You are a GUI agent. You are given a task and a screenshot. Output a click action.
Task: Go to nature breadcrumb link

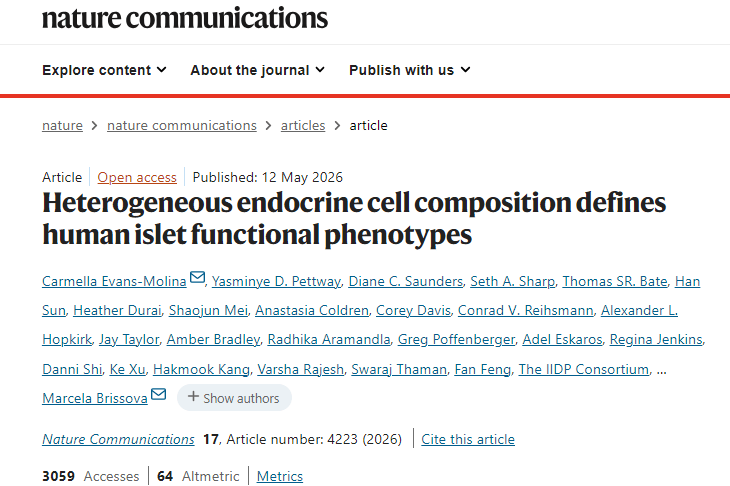62,126
